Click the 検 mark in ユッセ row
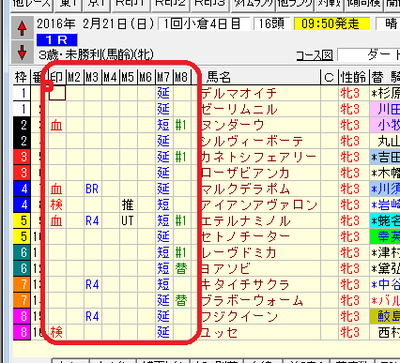 coord(56,332)
